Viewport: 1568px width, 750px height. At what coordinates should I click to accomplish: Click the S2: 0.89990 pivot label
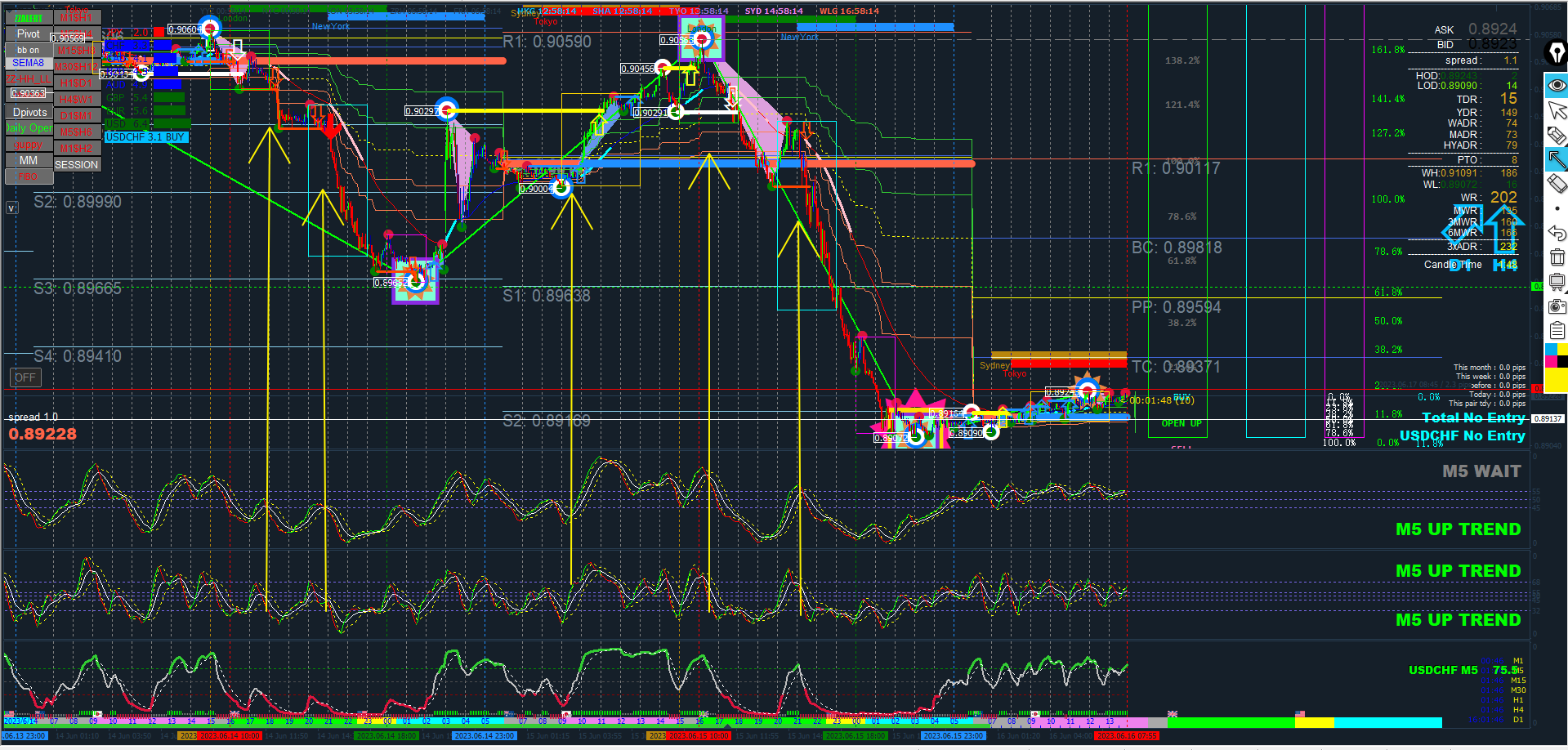pos(78,202)
